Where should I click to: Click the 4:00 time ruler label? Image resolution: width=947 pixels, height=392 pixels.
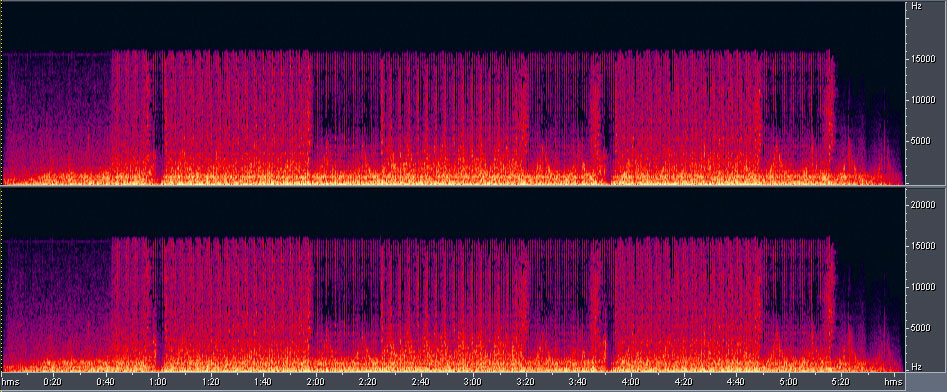[631, 382]
